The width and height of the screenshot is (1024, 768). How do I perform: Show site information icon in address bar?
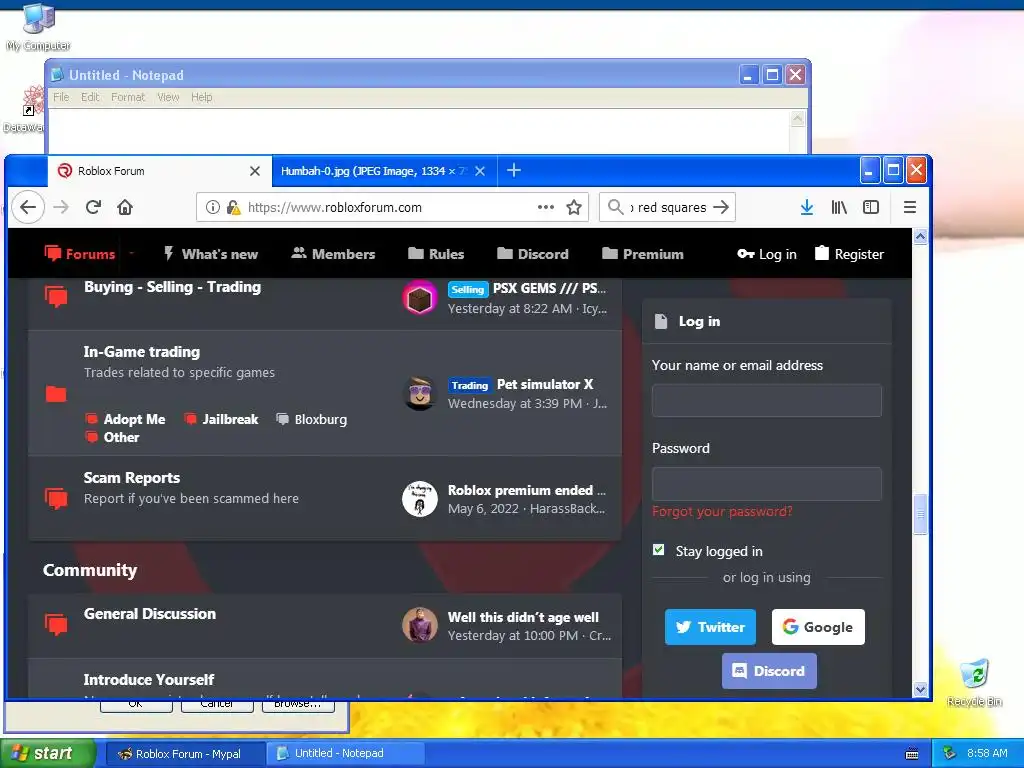point(213,208)
